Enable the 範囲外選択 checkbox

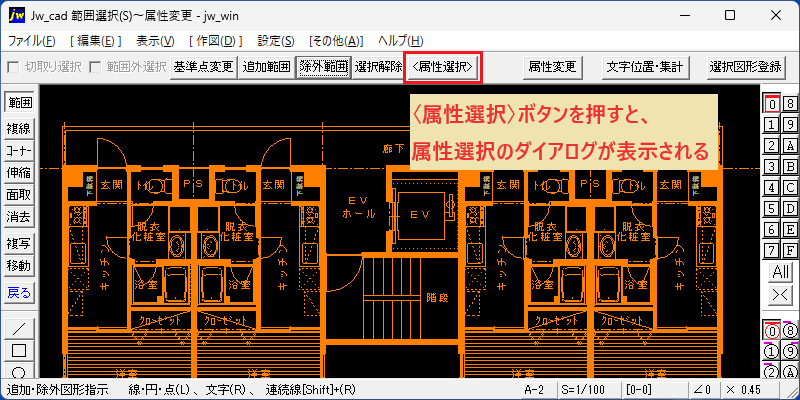[x=95, y=67]
